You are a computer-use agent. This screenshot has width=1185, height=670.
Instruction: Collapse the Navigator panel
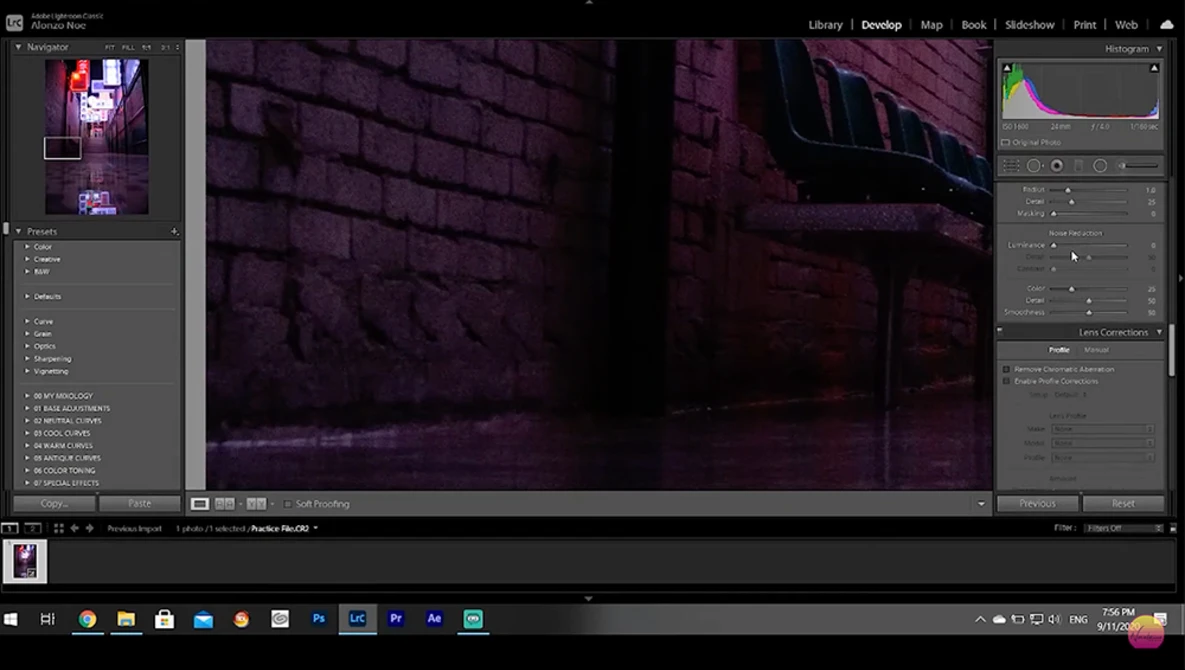tap(18, 47)
